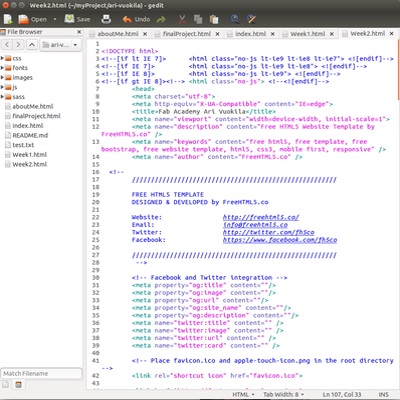Select README.md in the file browser
The width and height of the screenshot is (400, 400).
click(30, 136)
